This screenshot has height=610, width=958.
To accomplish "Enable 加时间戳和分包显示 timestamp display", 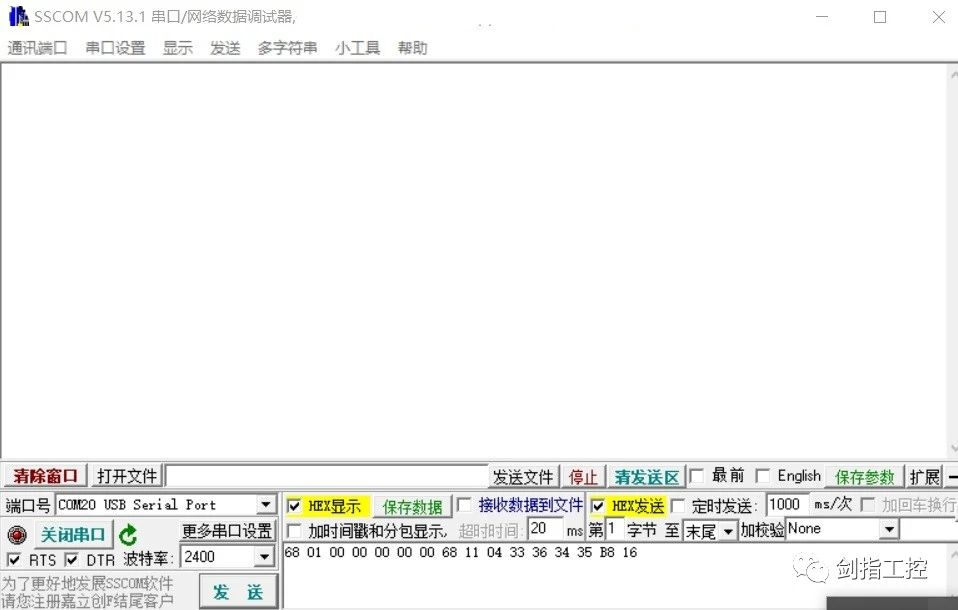I will coord(293,532).
